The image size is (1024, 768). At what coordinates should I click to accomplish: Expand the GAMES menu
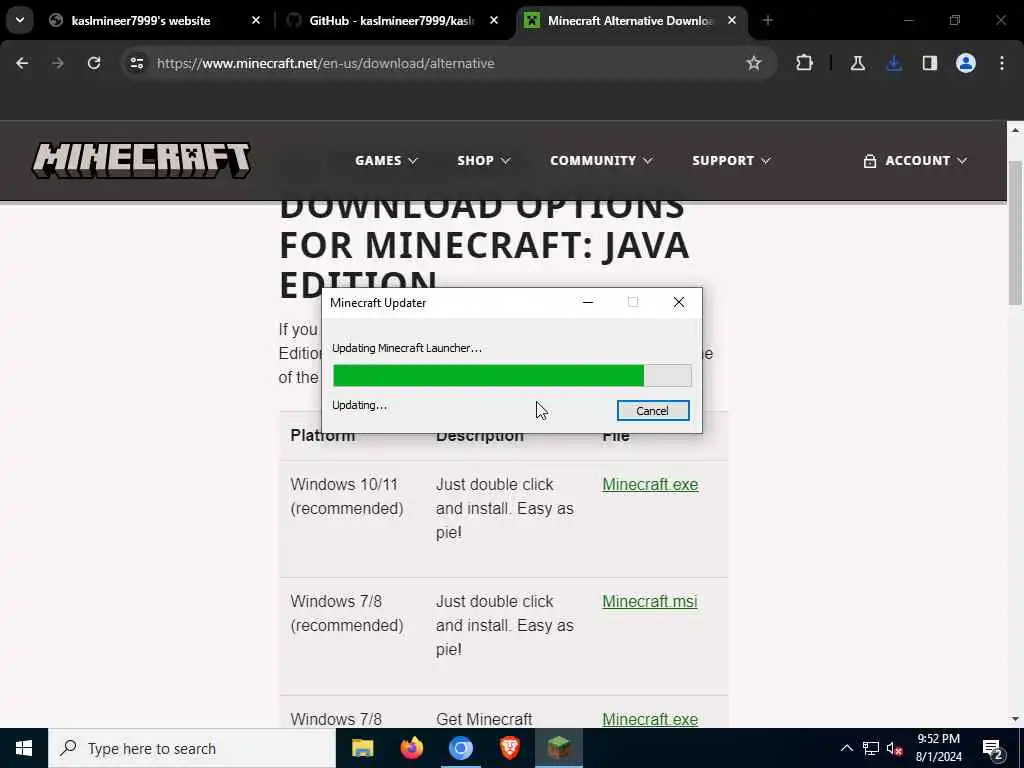point(386,161)
